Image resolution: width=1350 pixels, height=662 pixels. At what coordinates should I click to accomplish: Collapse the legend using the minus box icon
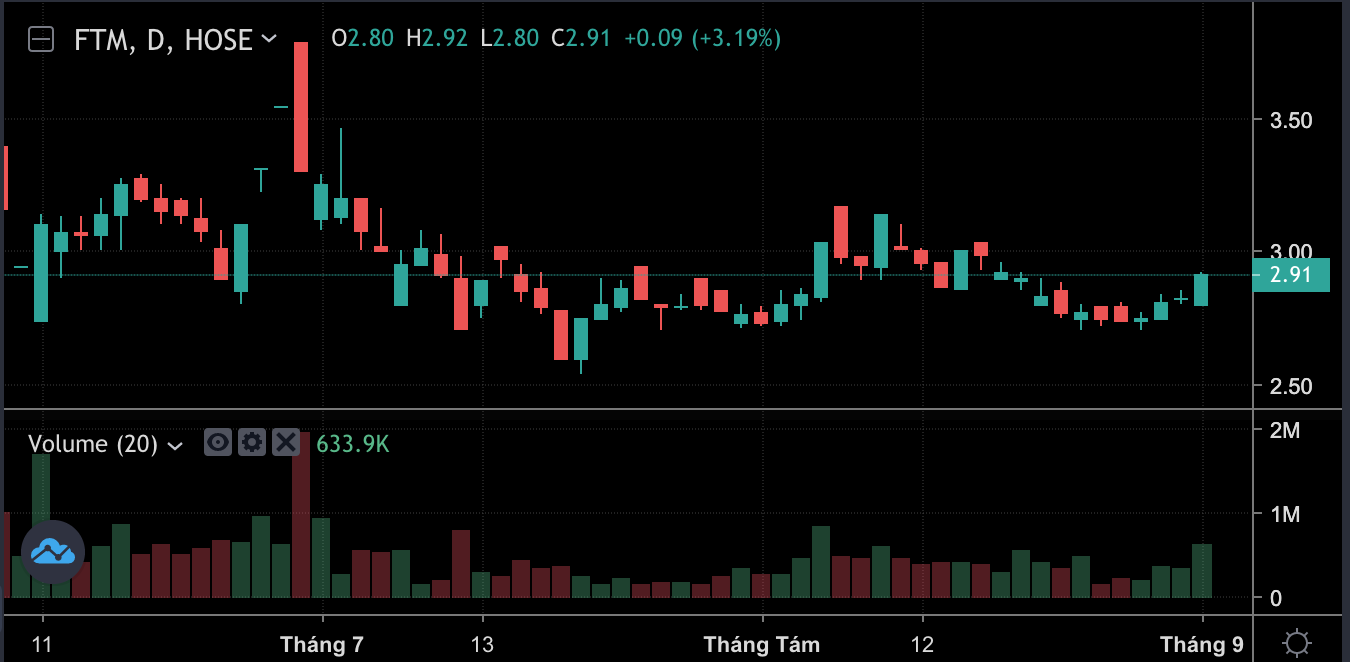point(41,40)
